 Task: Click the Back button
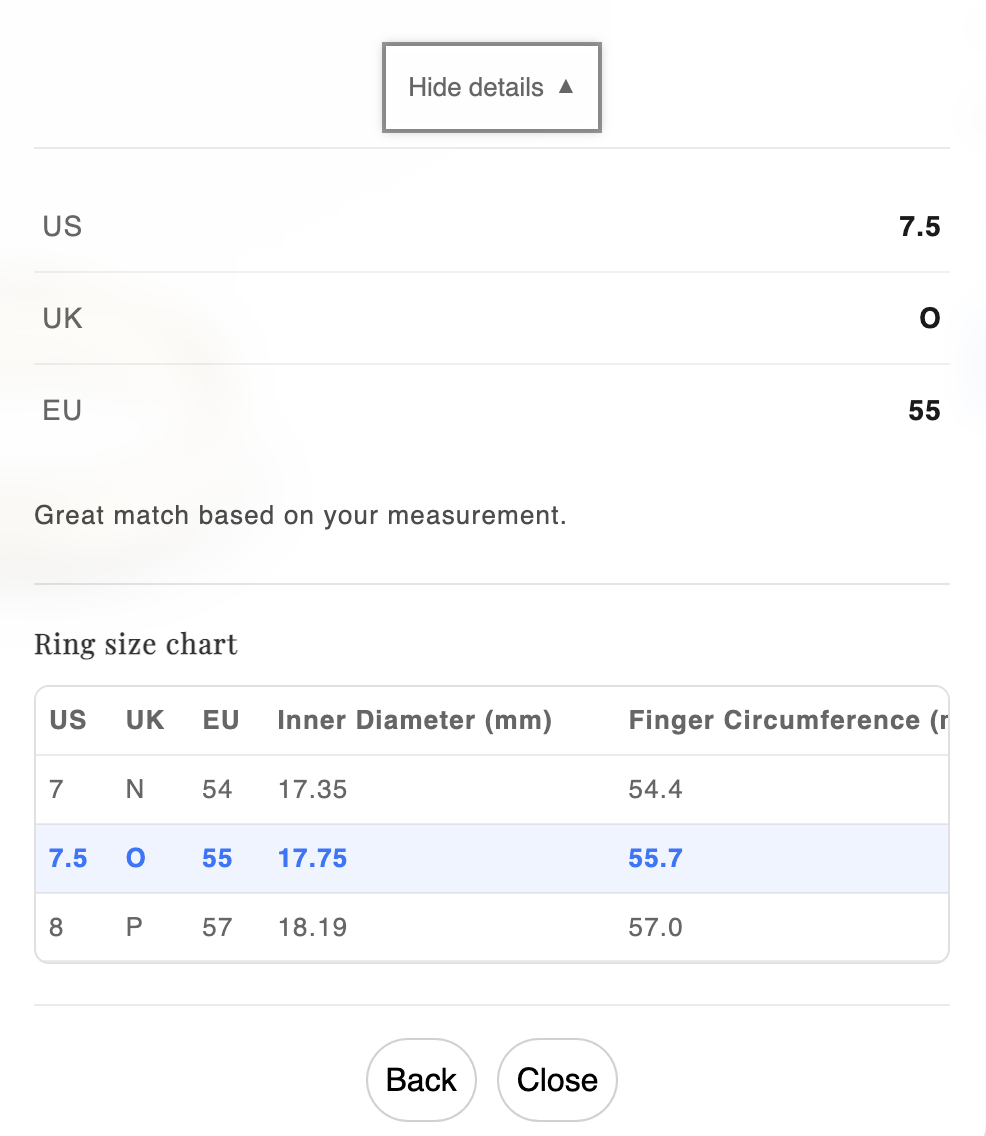[x=421, y=1080]
